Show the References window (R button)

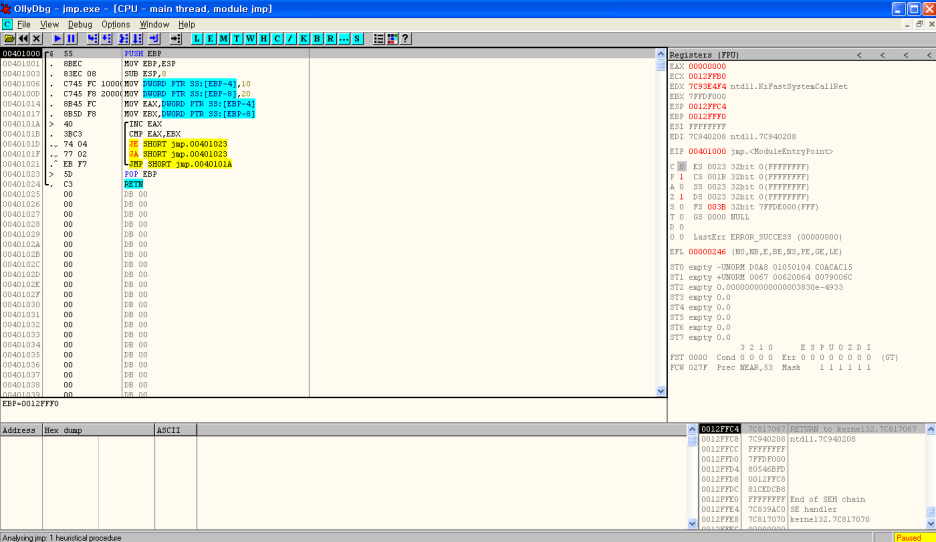330,39
